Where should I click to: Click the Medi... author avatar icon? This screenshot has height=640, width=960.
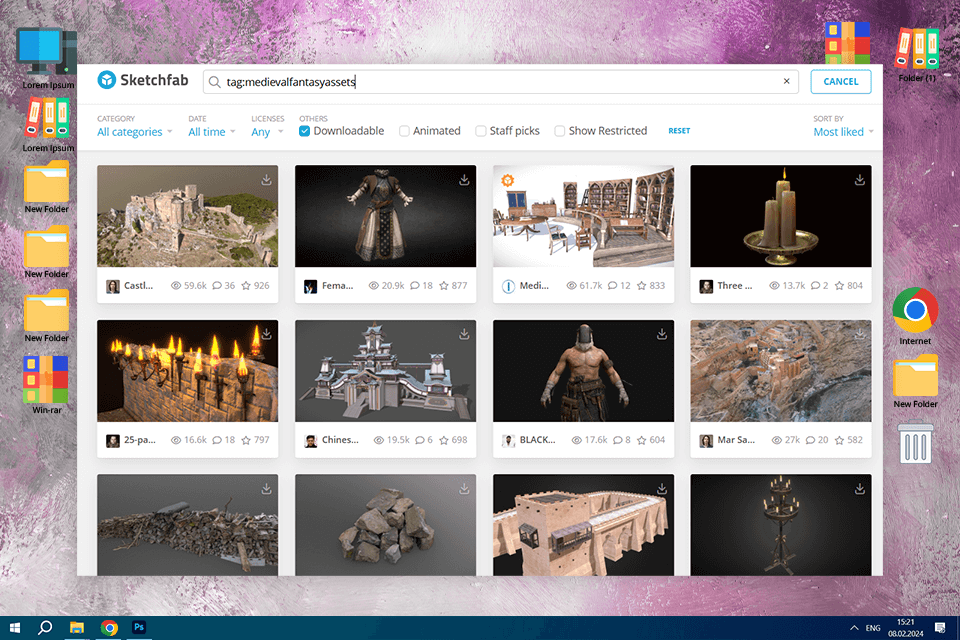(508, 286)
